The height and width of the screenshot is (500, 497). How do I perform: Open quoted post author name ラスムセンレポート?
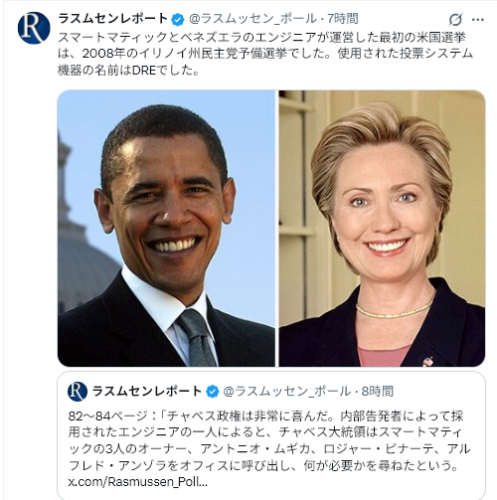(147, 391)
